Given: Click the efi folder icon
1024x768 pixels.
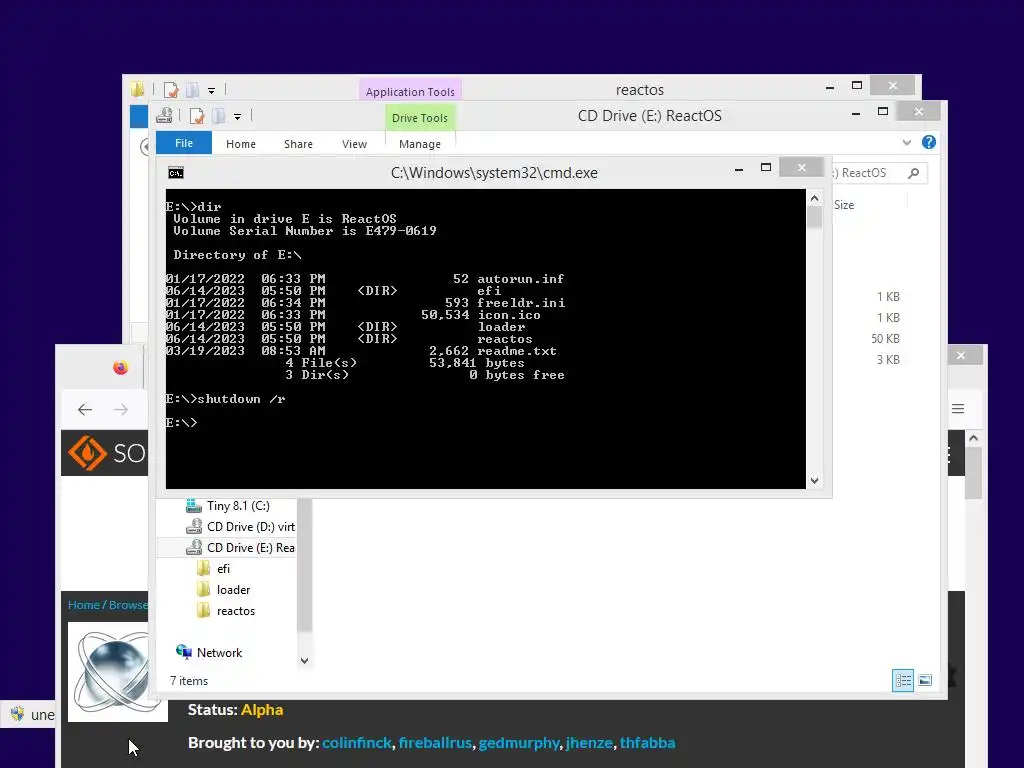Looking at the screenshot, I should tap(204, 569).
